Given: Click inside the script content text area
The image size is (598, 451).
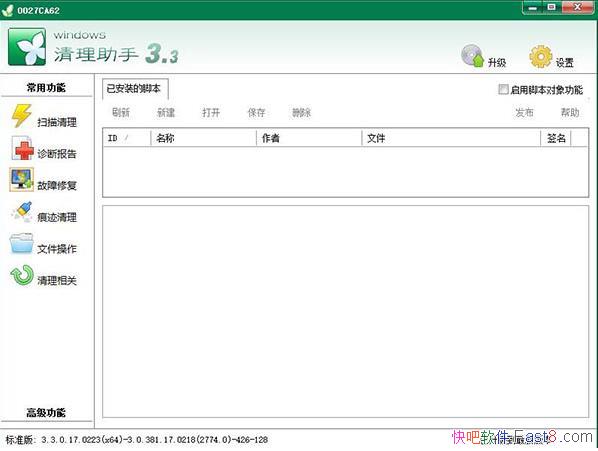Looking at the screenshot, I should pyautogui.click(x=346, y=311).
